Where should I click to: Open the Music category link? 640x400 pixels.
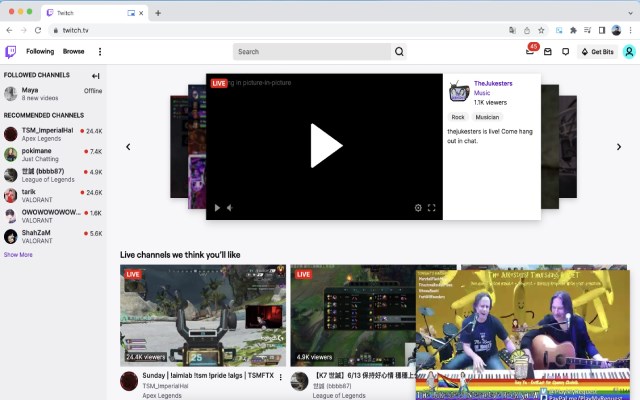coord(482,93)
